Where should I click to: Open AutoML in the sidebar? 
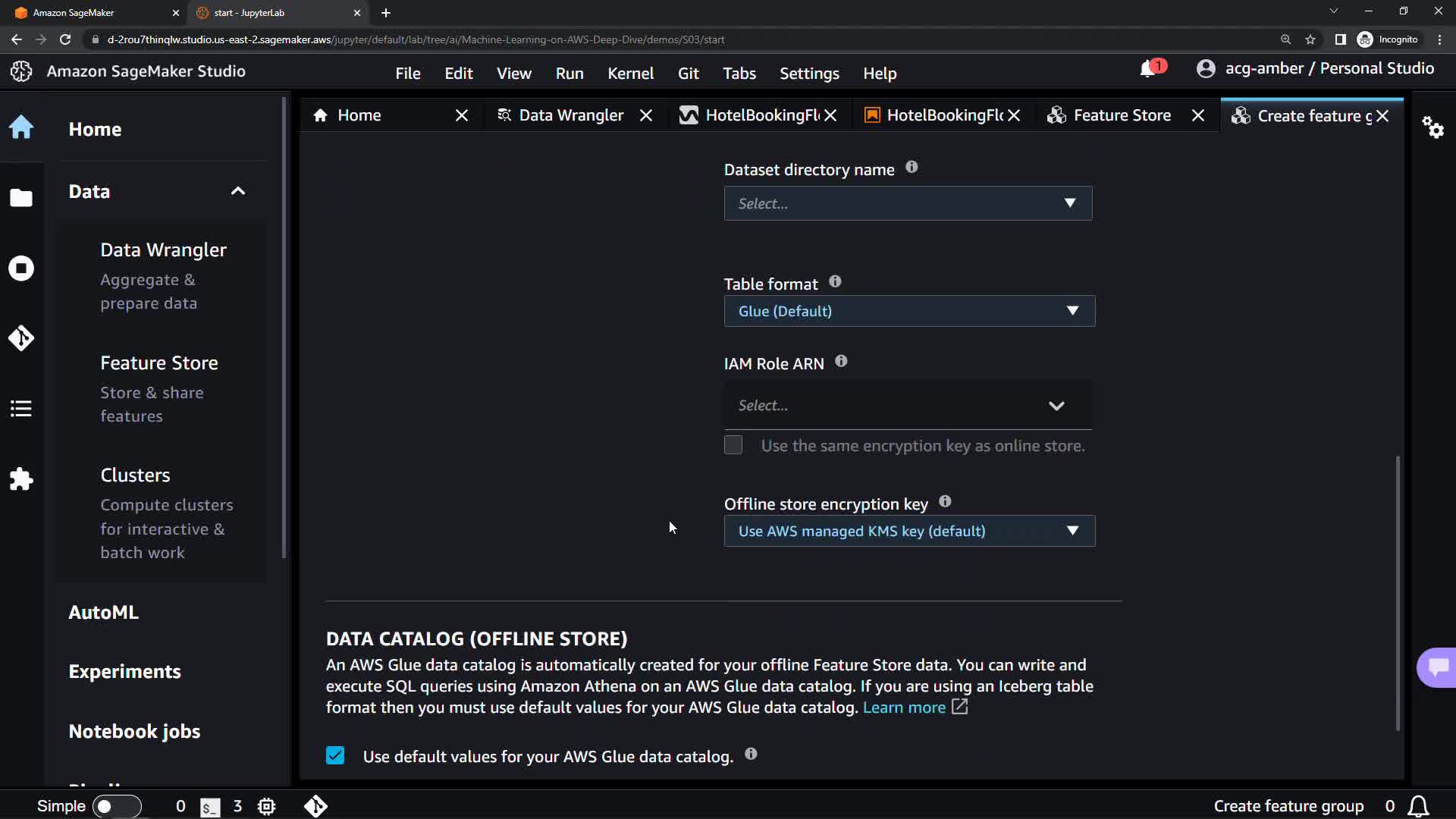click(103, 612)
